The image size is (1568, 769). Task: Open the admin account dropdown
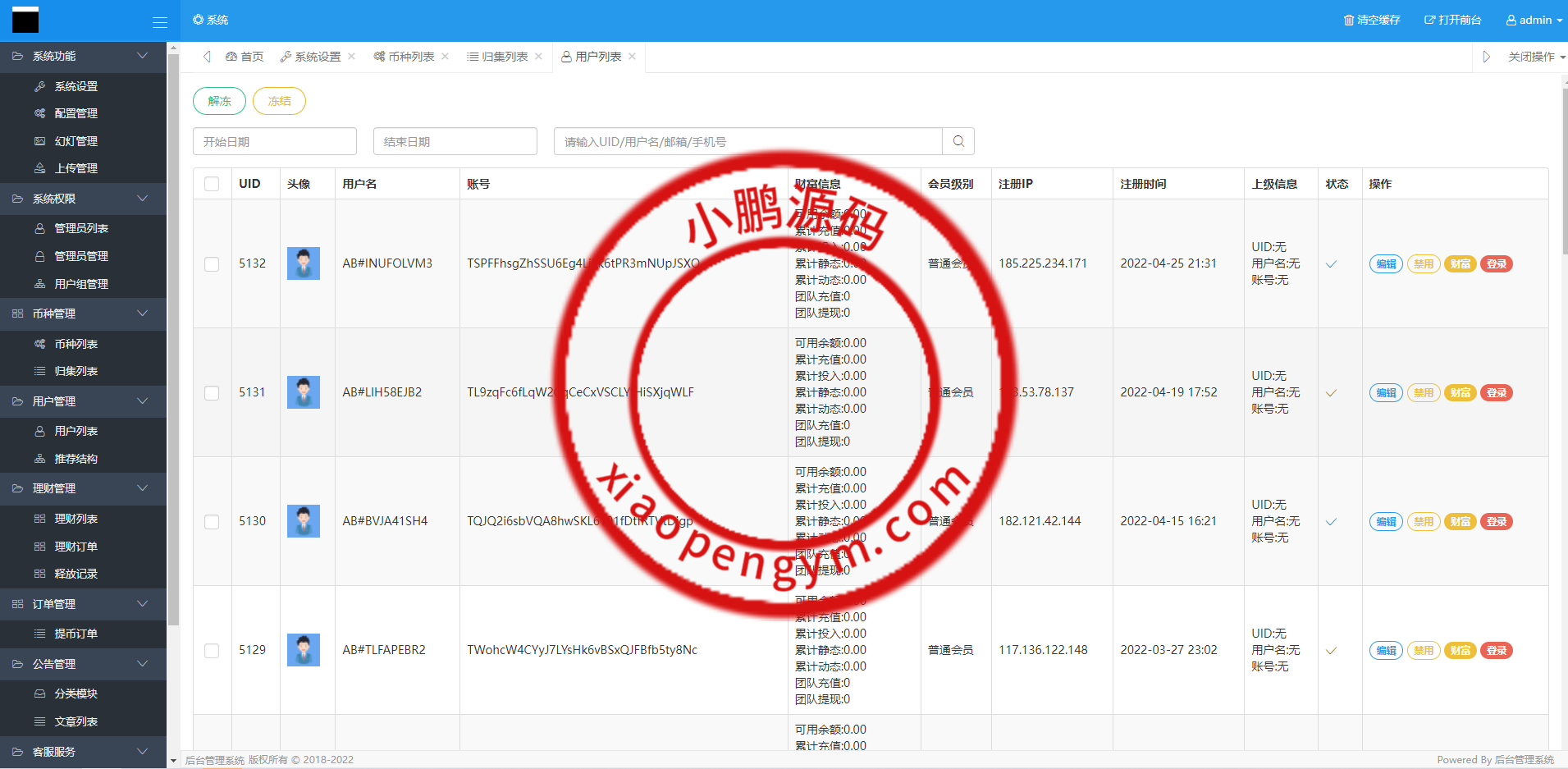[1534, 20]
